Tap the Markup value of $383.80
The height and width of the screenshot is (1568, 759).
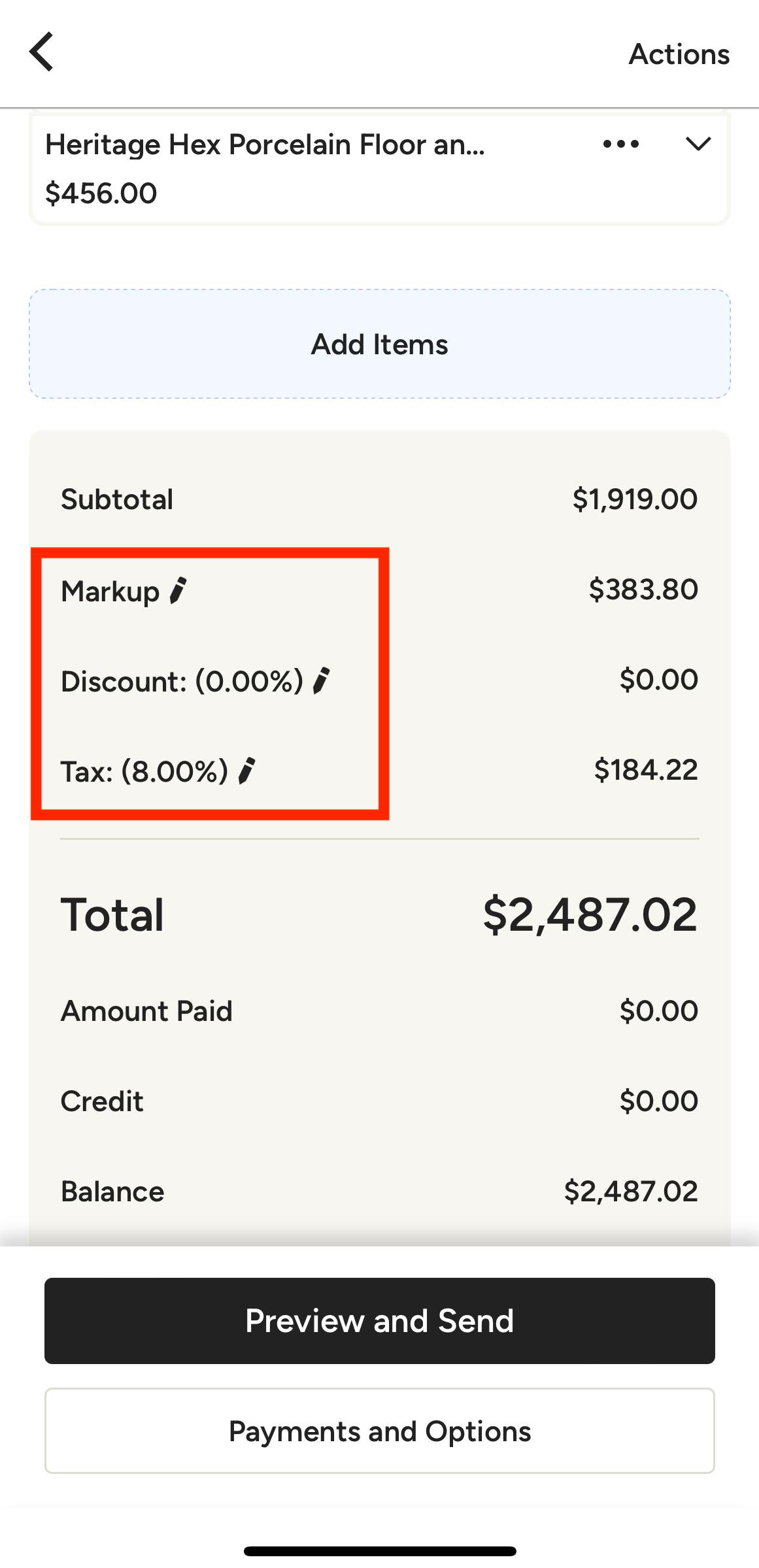644,589
